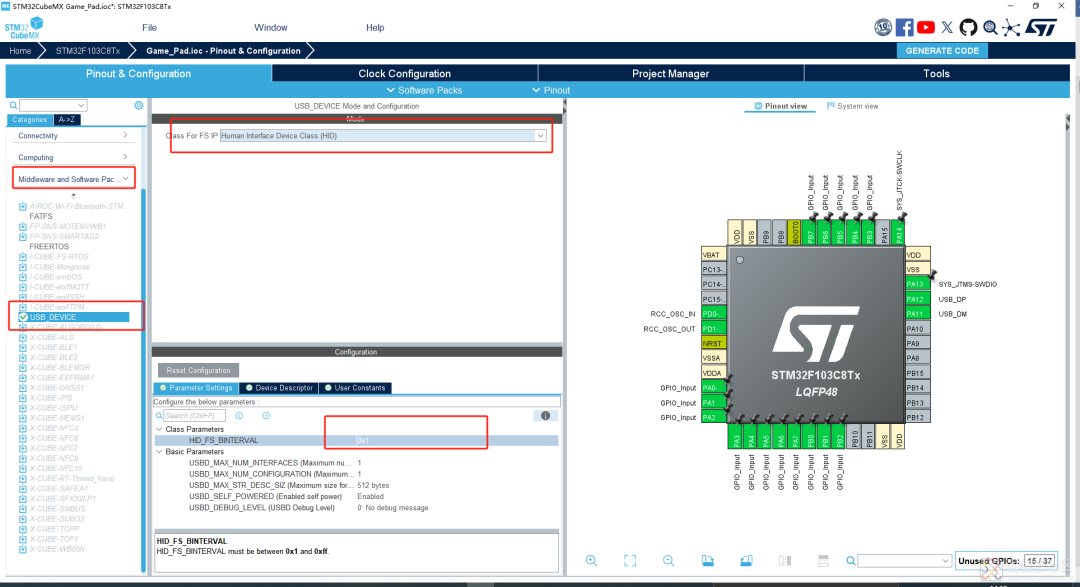Open the File menu
1080x587 pixels.
point(149,28)
